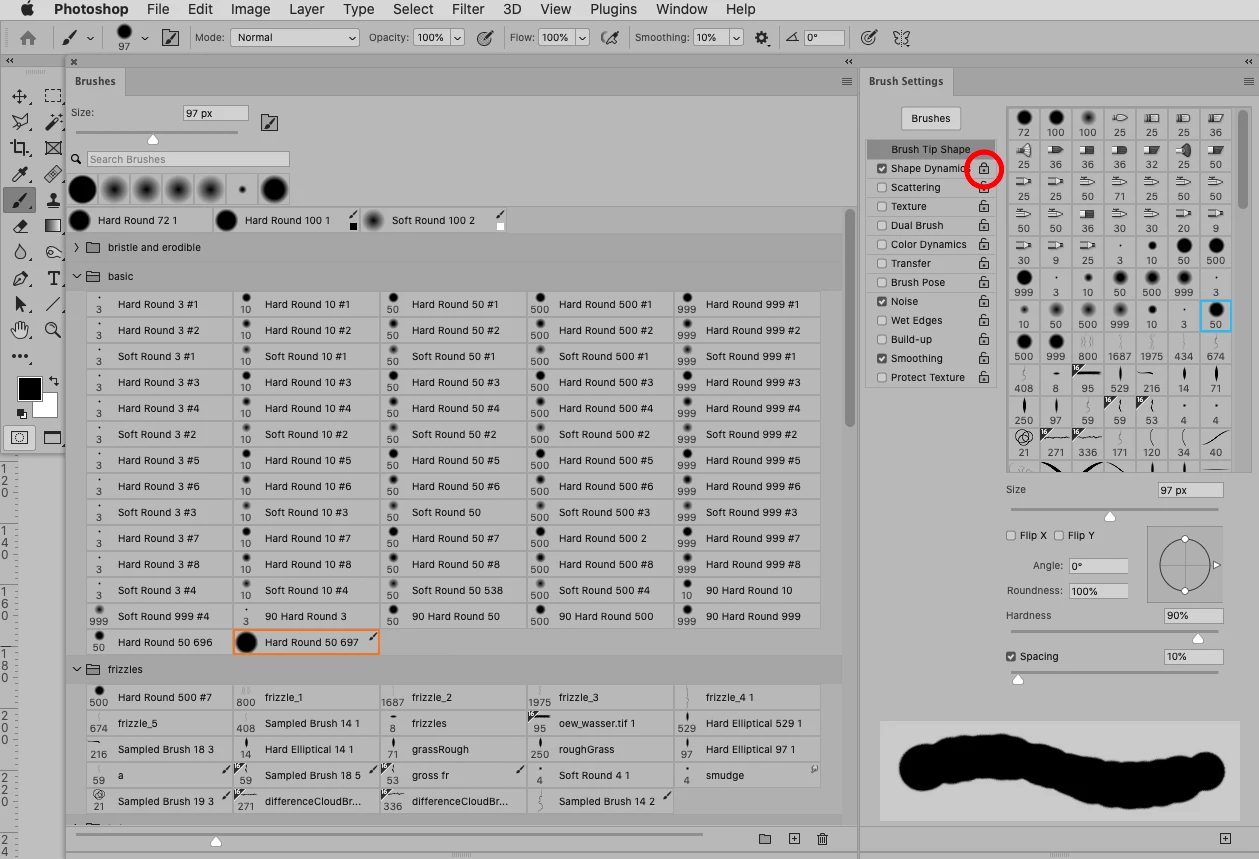Viewport: 1259px width, 859px height.
Task: Select the Hand tool
Action: pyautogui.click(x=19, y=329)
